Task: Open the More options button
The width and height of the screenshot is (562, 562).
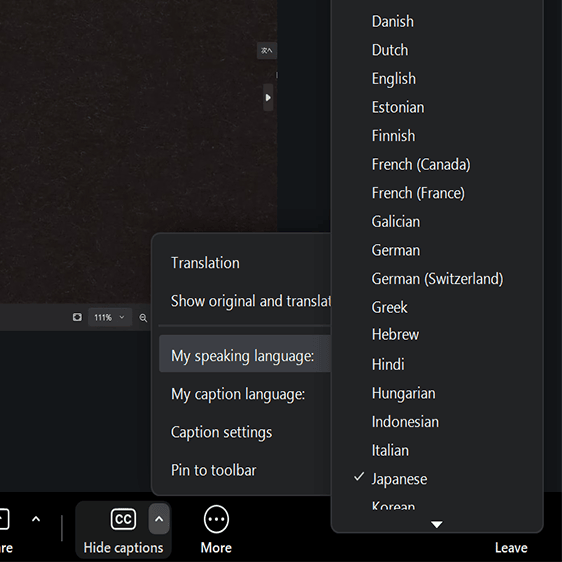Action: tap(216, 529)
